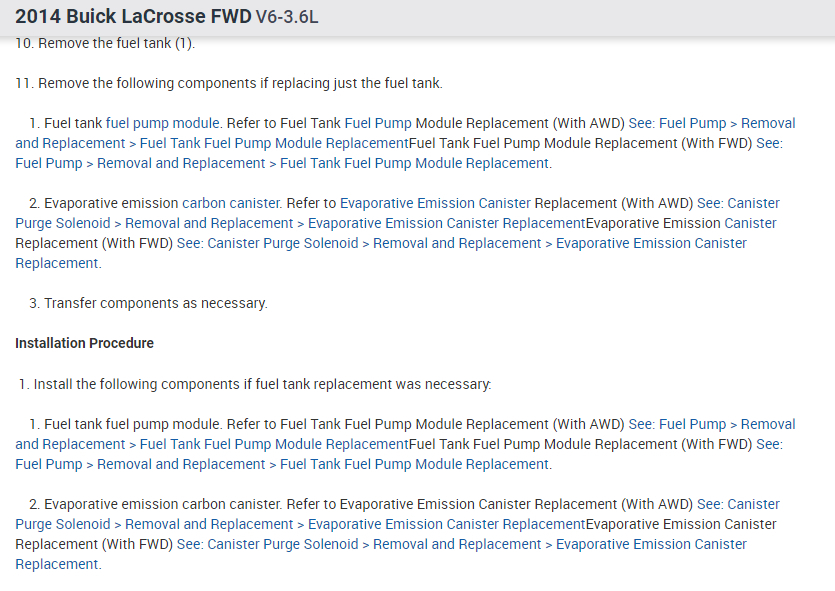Click '3. Transfer components as necessary.' text
Image resolution: width=835 pixels, height=591 pixels.
[149, 303]
